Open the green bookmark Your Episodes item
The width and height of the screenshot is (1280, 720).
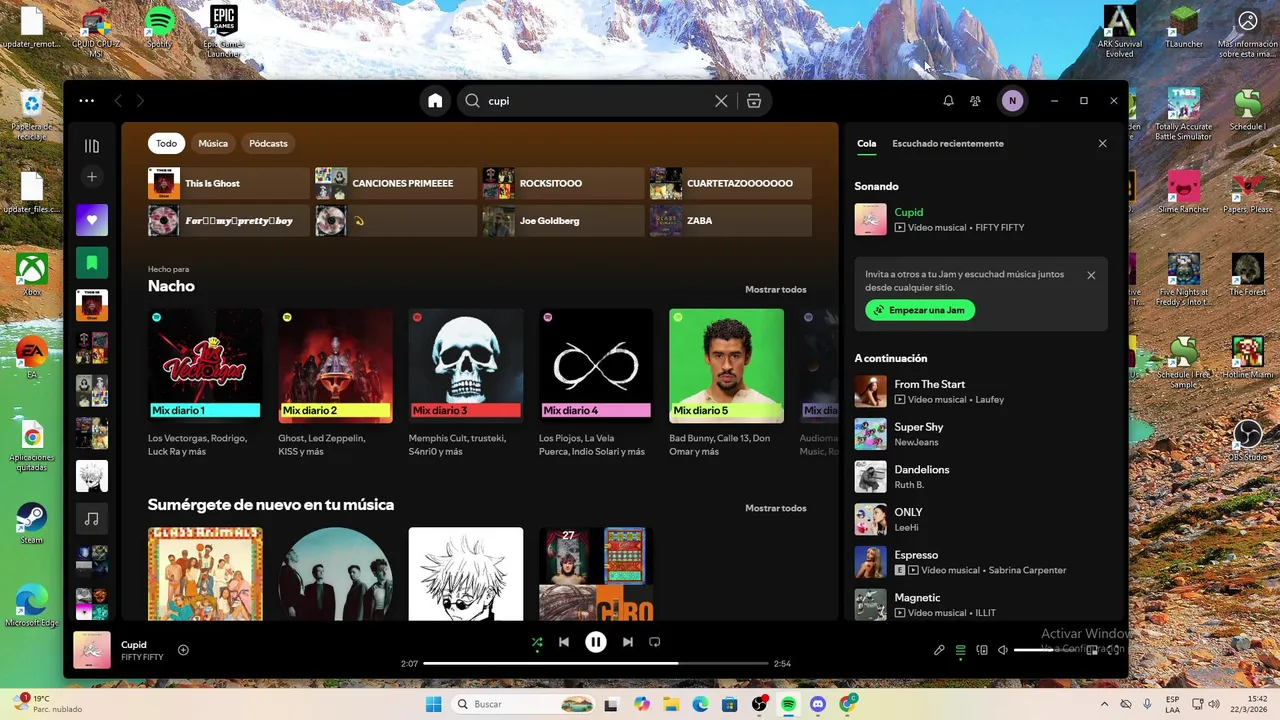[92, 263]
